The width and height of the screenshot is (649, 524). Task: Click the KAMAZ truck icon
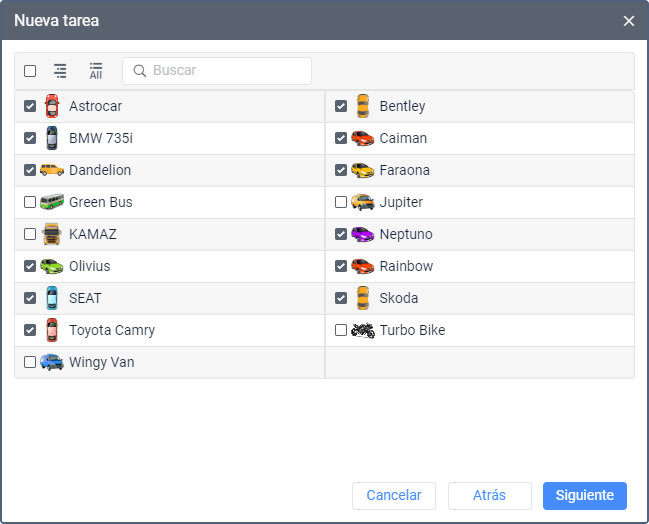click(x=52, y=234)
